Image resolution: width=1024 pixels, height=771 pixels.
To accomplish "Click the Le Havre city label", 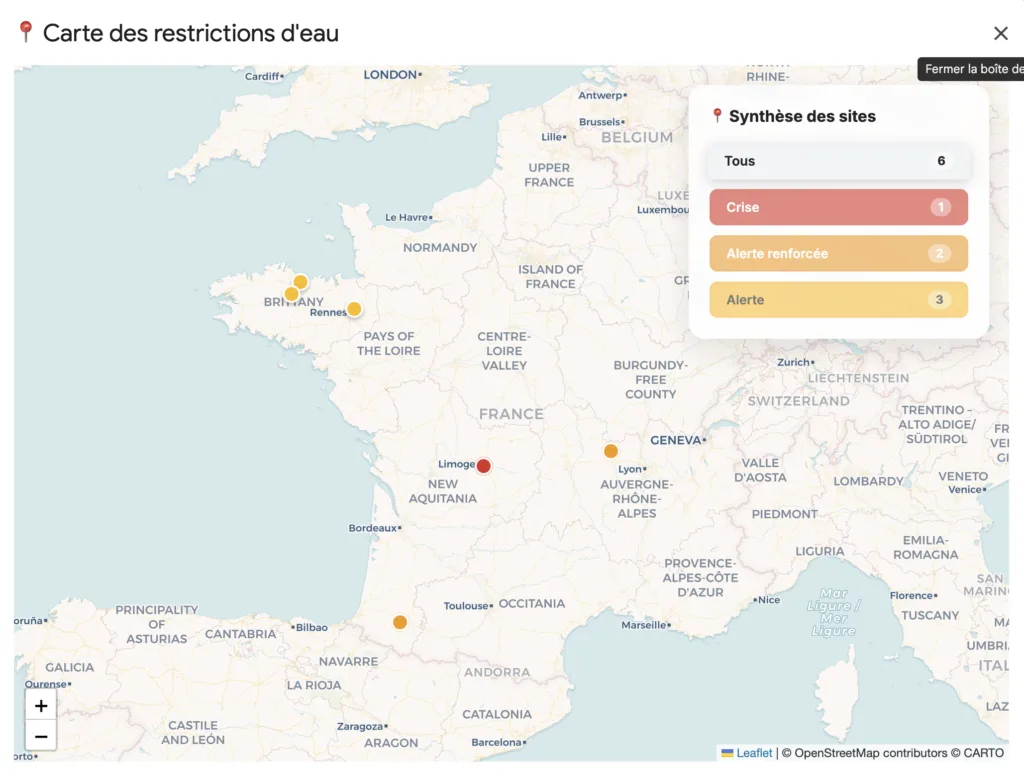I will click(x=406, y=217).
